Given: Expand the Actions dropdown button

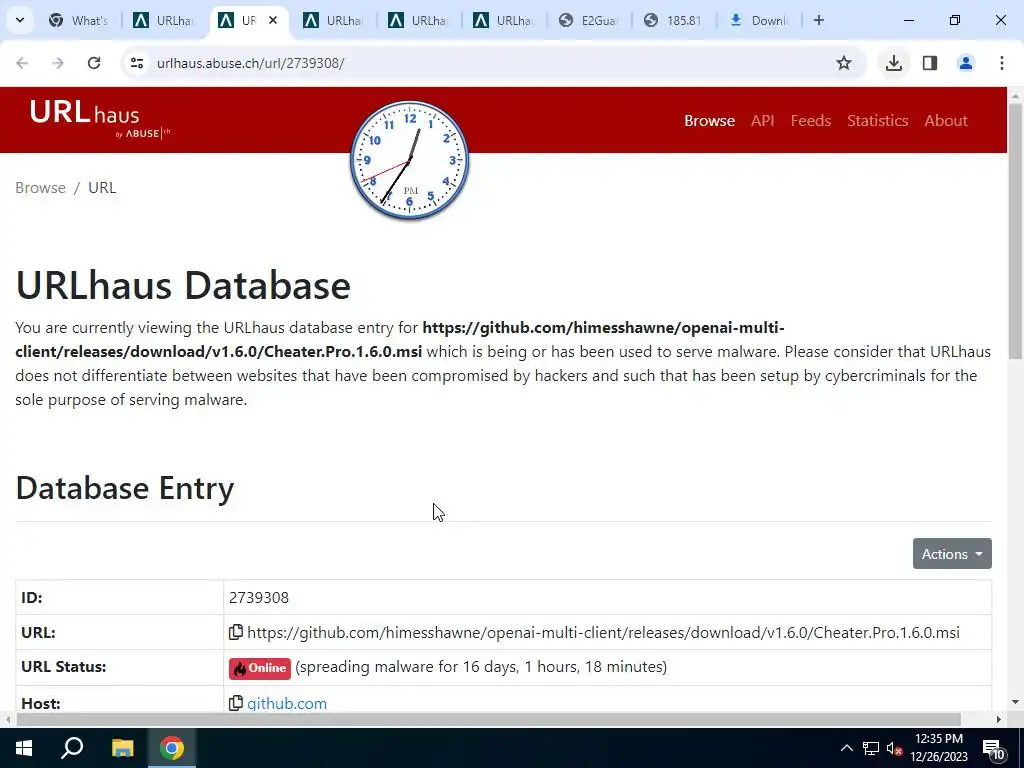Looking at the screenshot, I should click(952, 554).
